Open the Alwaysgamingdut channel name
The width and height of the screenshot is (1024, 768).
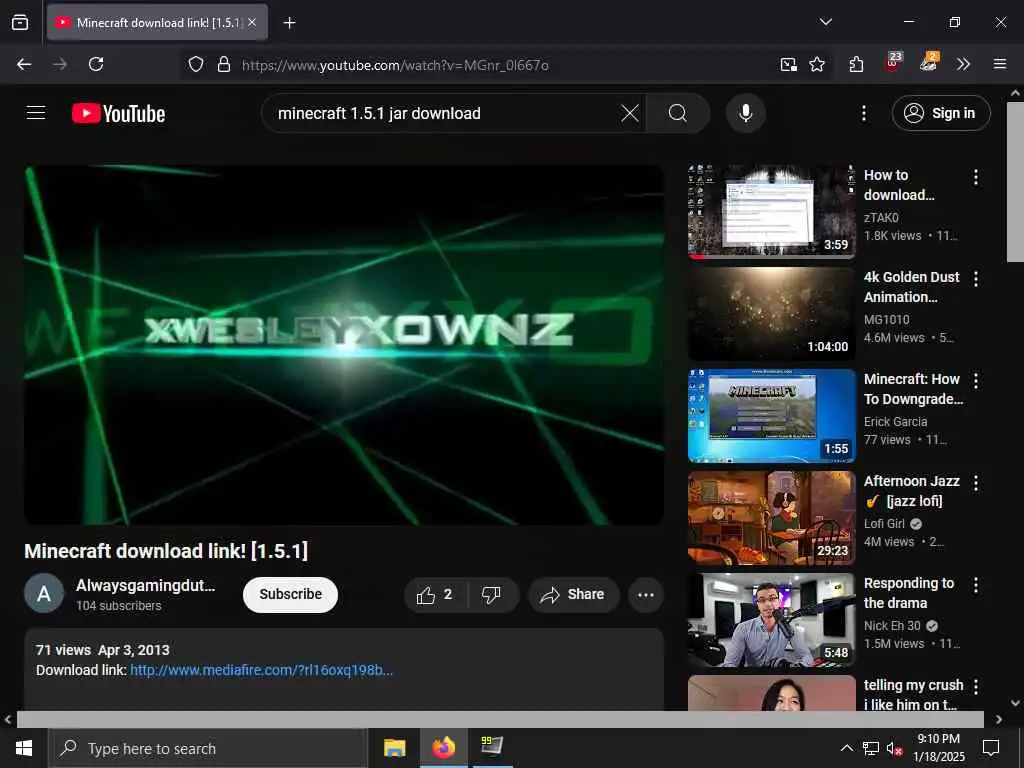145,585
